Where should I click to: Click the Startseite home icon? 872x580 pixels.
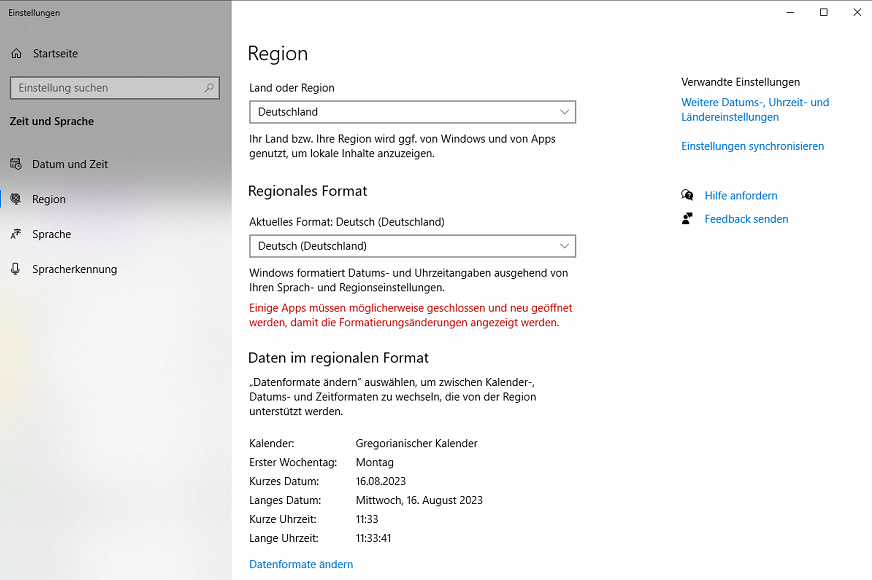[x=16, y=53]
